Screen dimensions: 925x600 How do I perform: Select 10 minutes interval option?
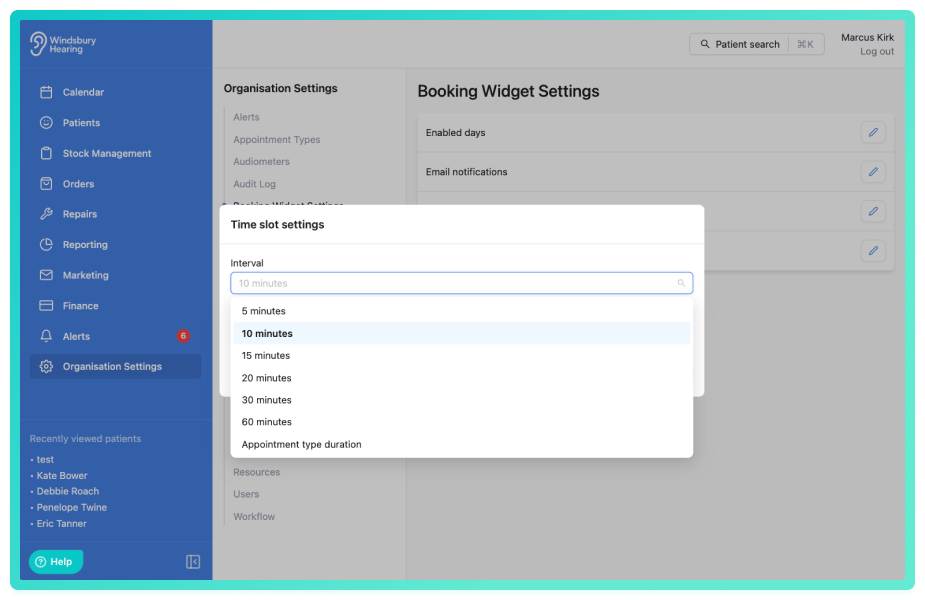(x=461, y=333)
